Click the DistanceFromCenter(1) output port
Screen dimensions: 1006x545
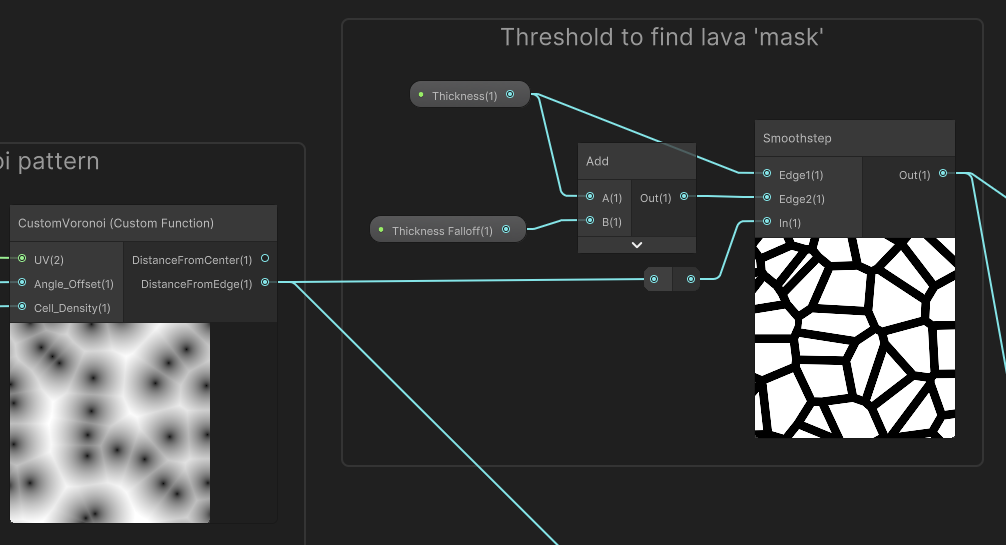[265, 259]
